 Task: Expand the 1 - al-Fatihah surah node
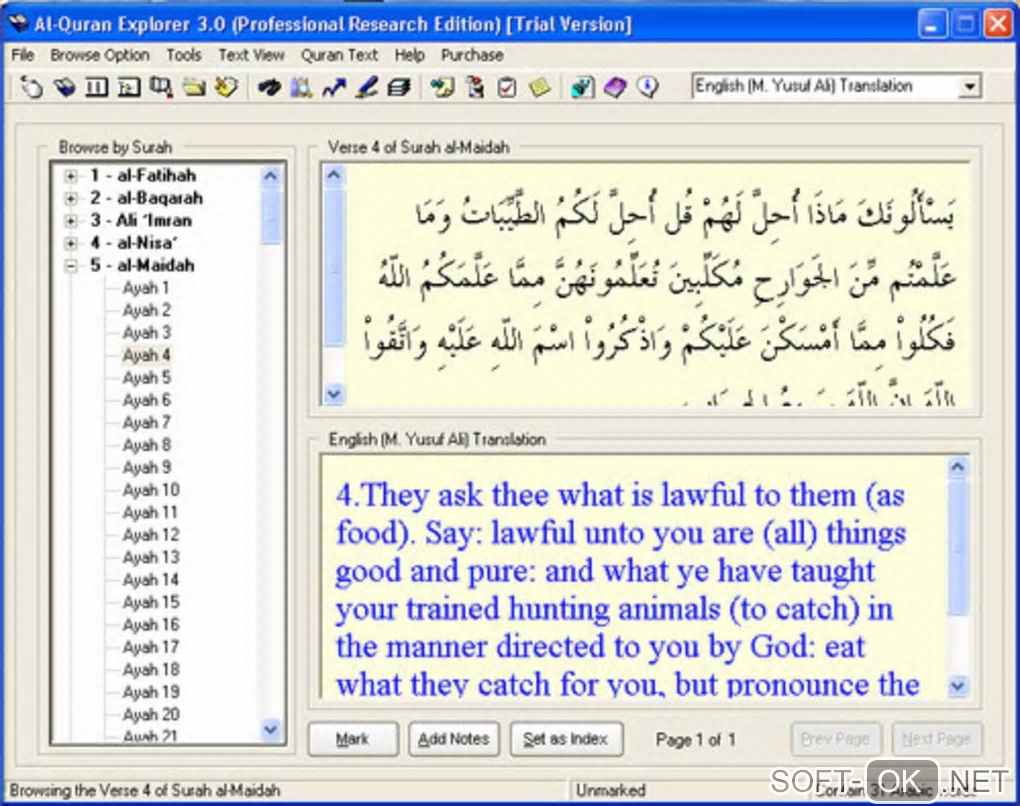point(71,176)
